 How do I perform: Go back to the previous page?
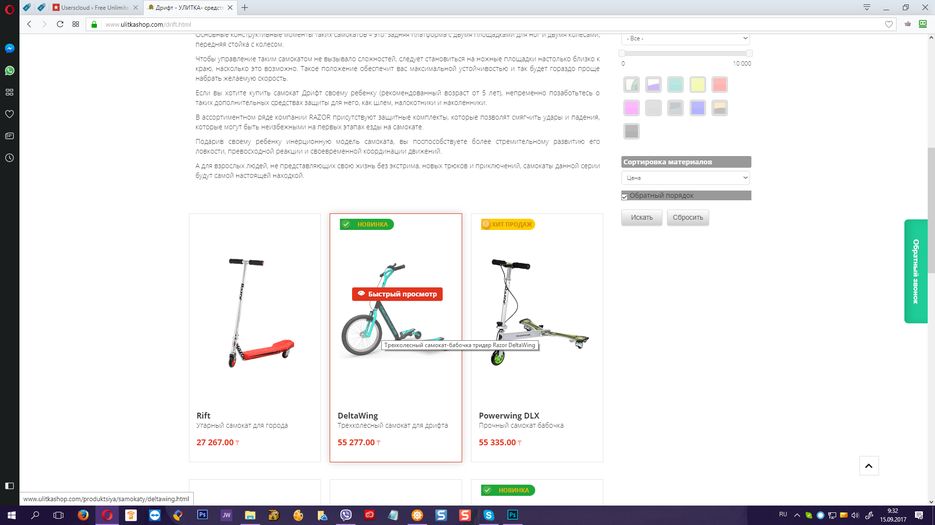[29, 24]
